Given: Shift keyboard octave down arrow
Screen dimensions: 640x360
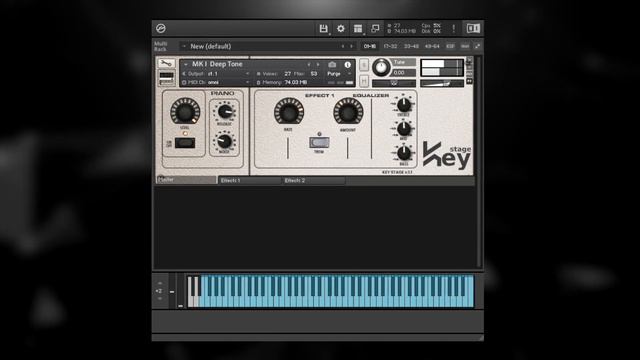Looking at the screenshot, I should pyautogui.click(x=160, y=299).
